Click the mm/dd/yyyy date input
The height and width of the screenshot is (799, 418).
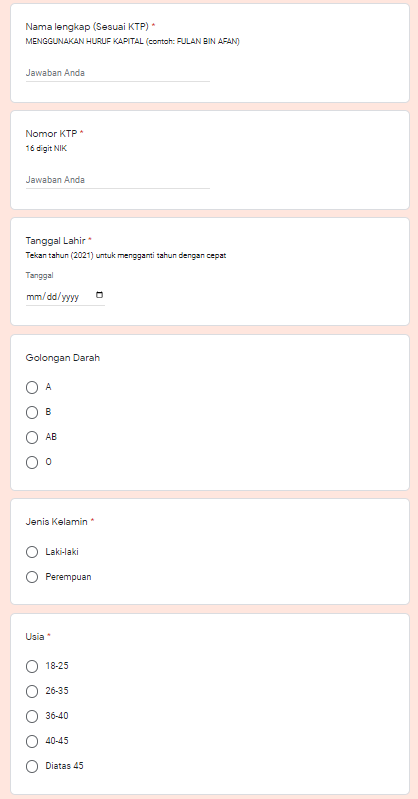[x=65, y=297]
